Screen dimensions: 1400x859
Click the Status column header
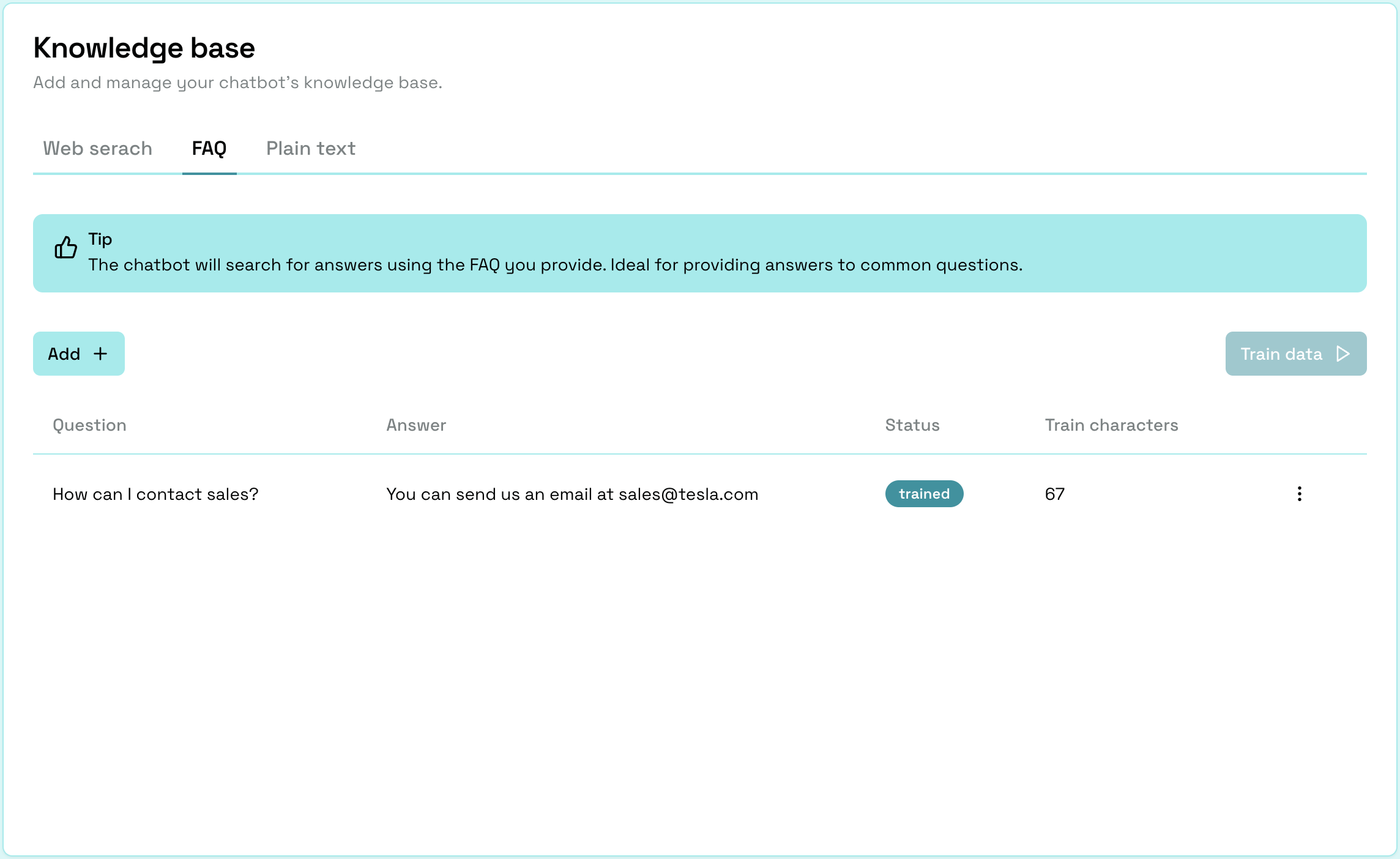pyautogui.click(x=912, y=425)
